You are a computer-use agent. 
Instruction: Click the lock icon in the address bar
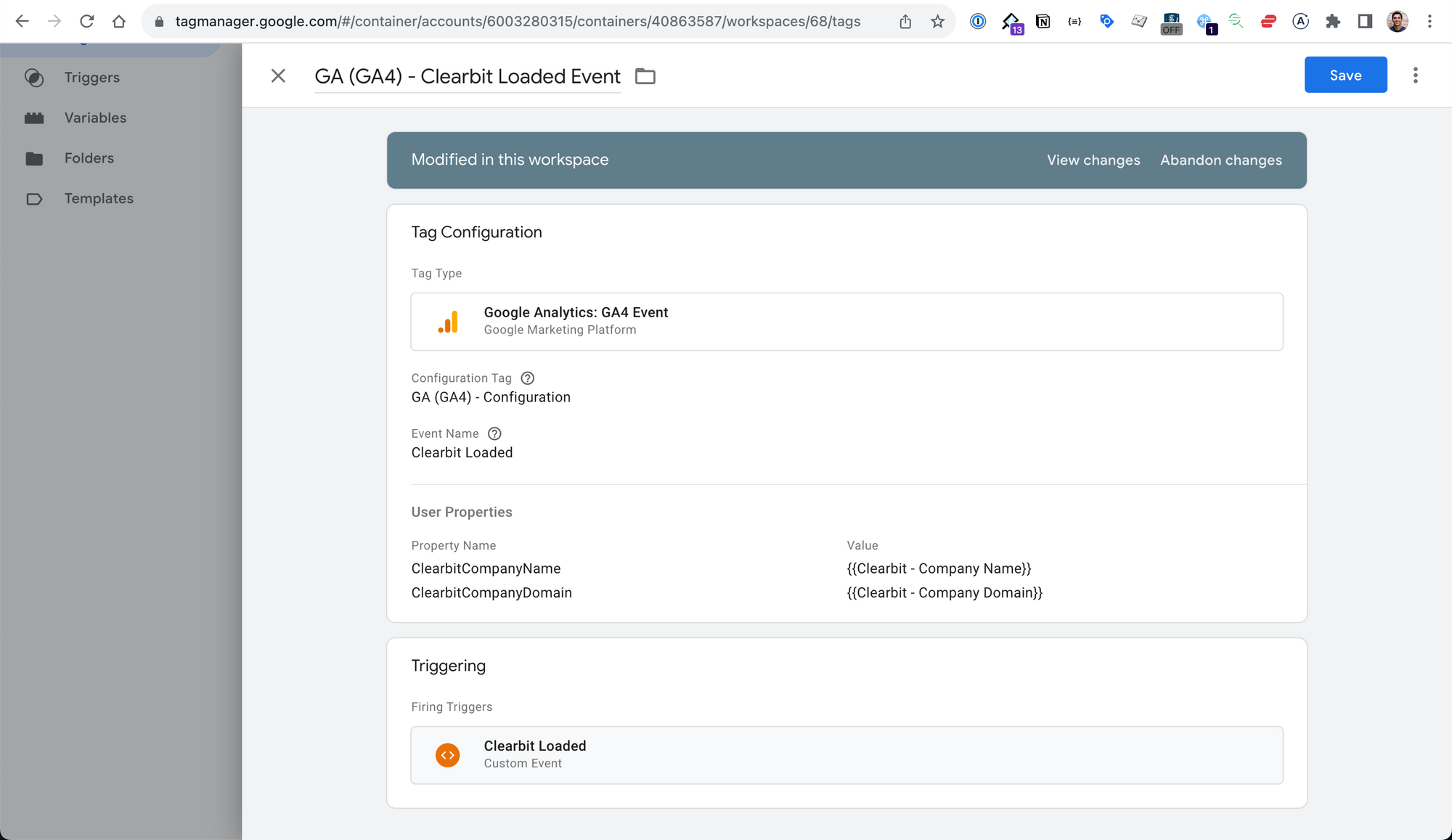[x=159, y=21]
